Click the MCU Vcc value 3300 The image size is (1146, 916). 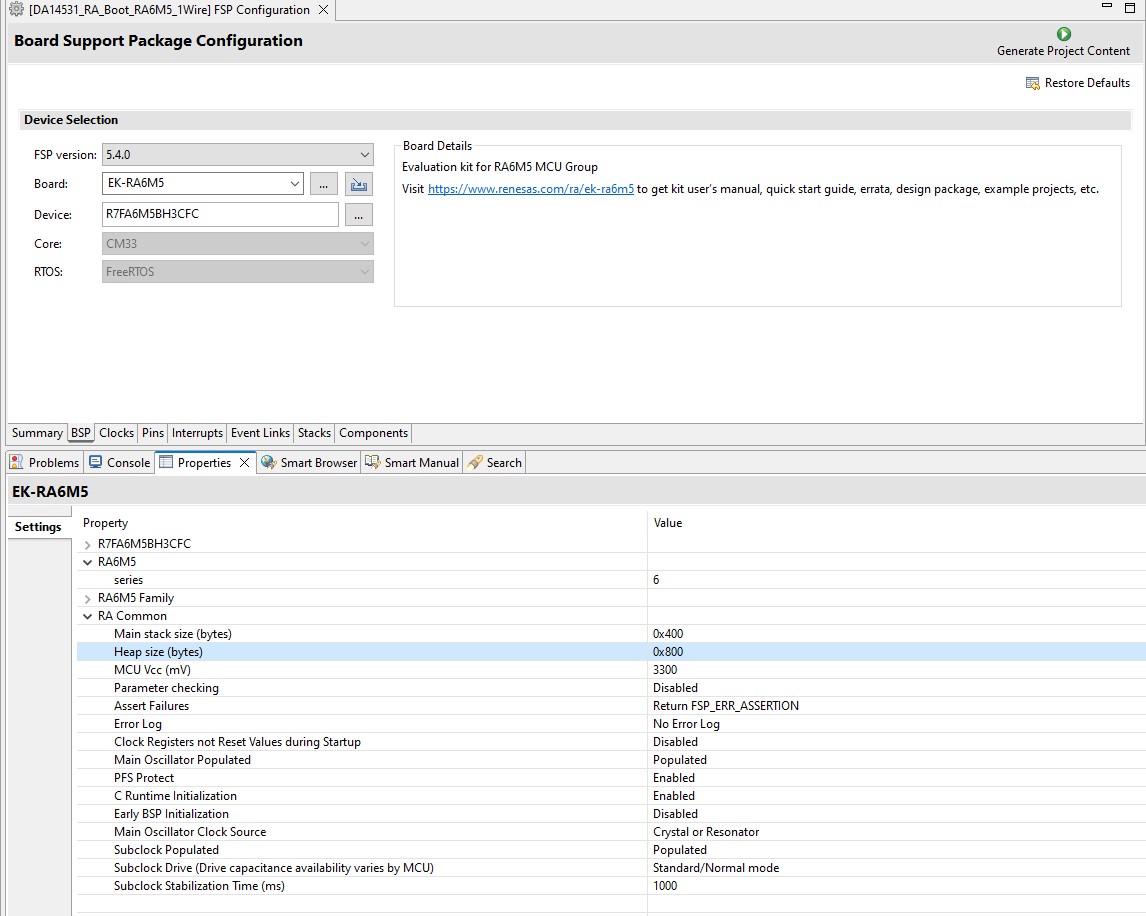click(x=665, y=670)
